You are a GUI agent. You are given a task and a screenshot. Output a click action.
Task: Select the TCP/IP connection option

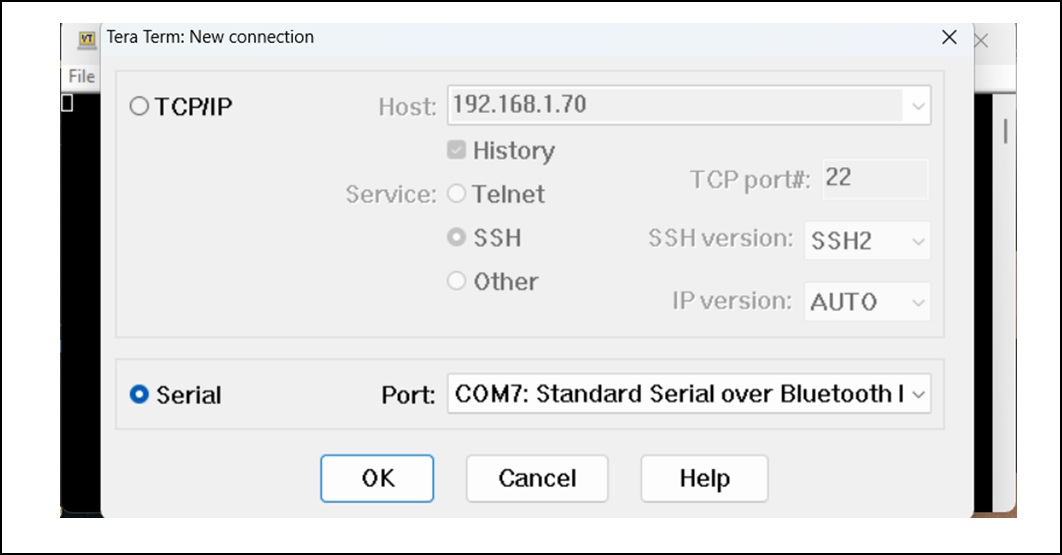click(x=139, y=106)
